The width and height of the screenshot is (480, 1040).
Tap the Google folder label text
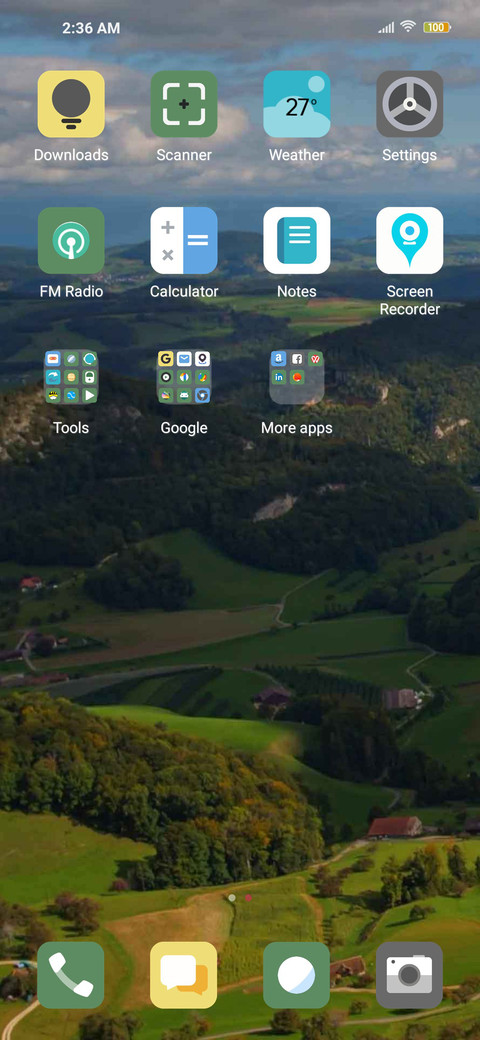(x=184, y=428)
